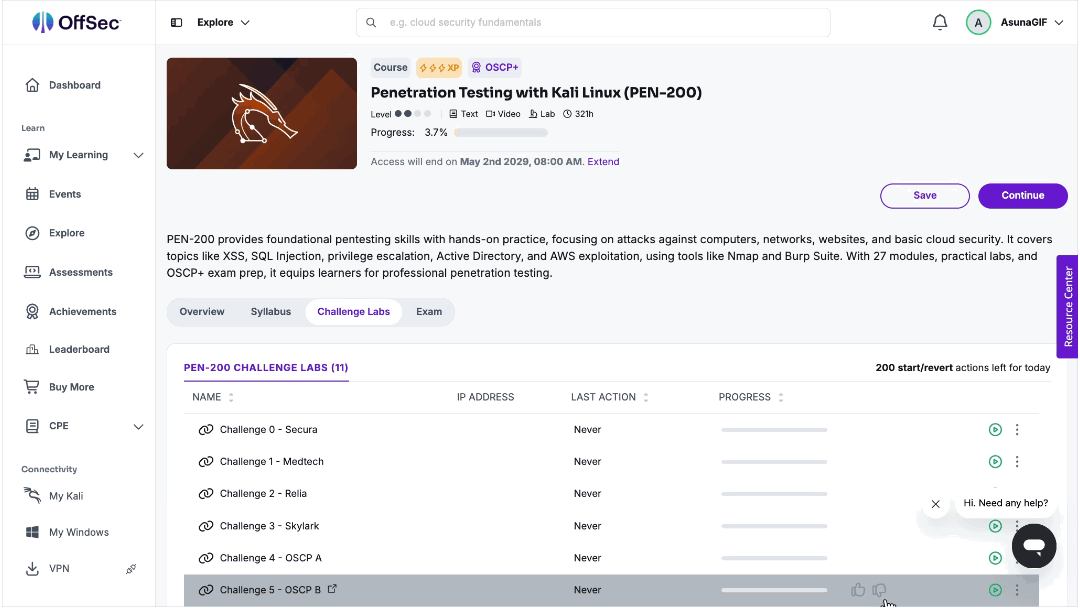The image size is (1080, 608).
Task: Open more options for Challenge 1 - Medtech
Action: click(1017, 462)
